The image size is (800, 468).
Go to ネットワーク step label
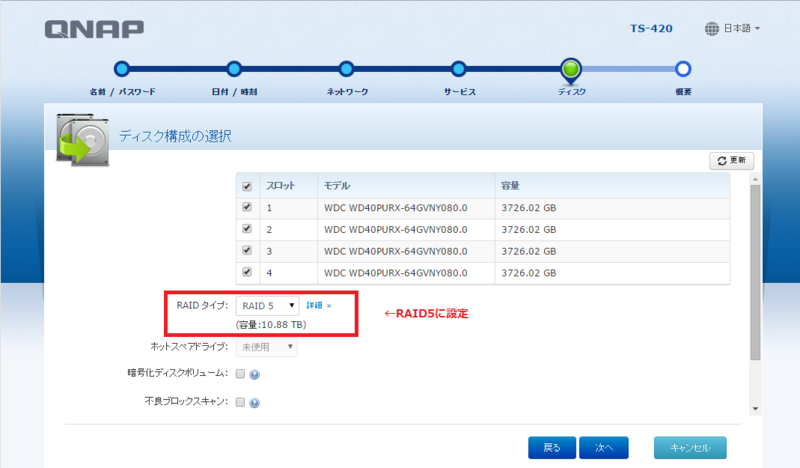click(x=347, y=92)
